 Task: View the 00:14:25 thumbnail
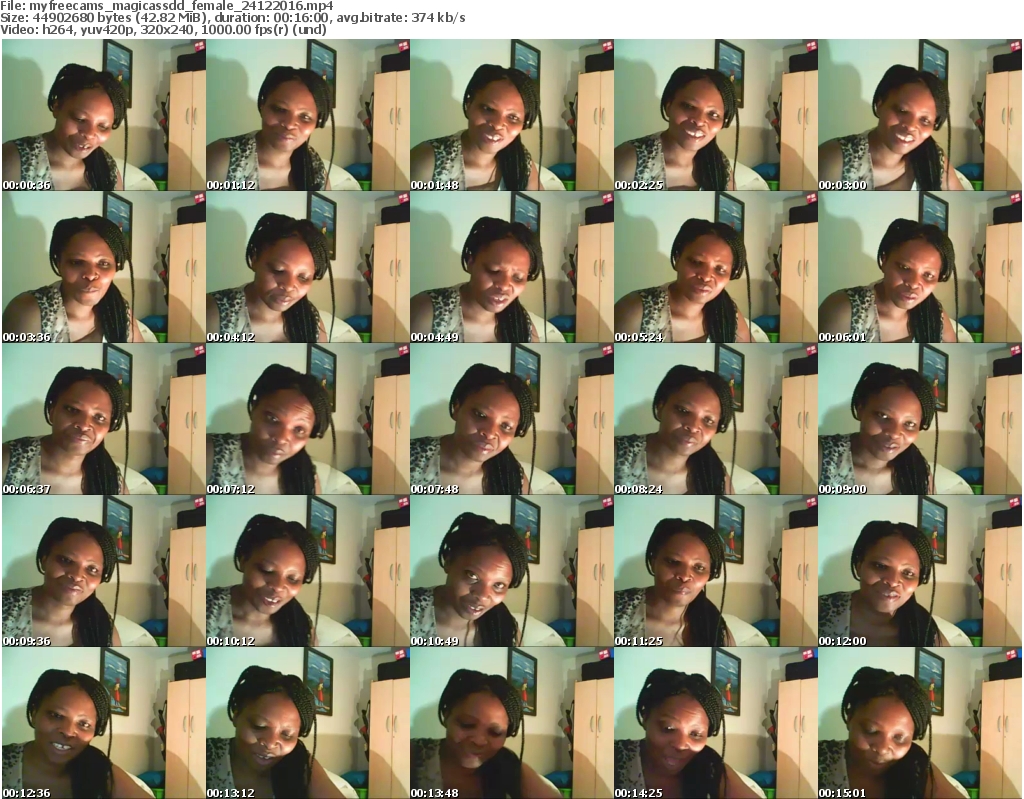[716, 723]
